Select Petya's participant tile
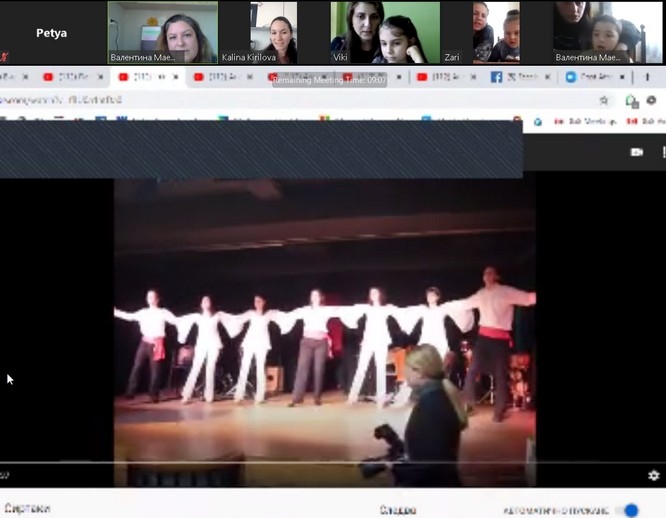Viewport: 666px width, 518px height. (51, 33)
